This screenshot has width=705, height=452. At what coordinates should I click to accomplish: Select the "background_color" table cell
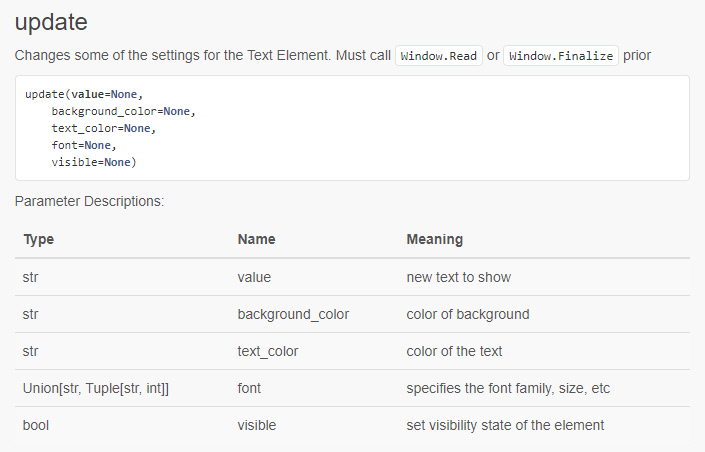pyautogui.click(x=293, y=314)
